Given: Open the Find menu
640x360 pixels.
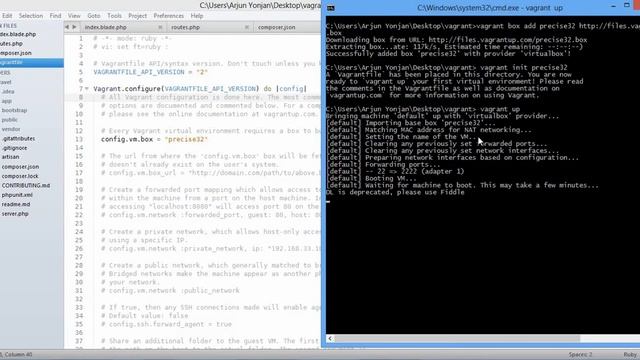Looking at the screenshot, I should [55, 16].
